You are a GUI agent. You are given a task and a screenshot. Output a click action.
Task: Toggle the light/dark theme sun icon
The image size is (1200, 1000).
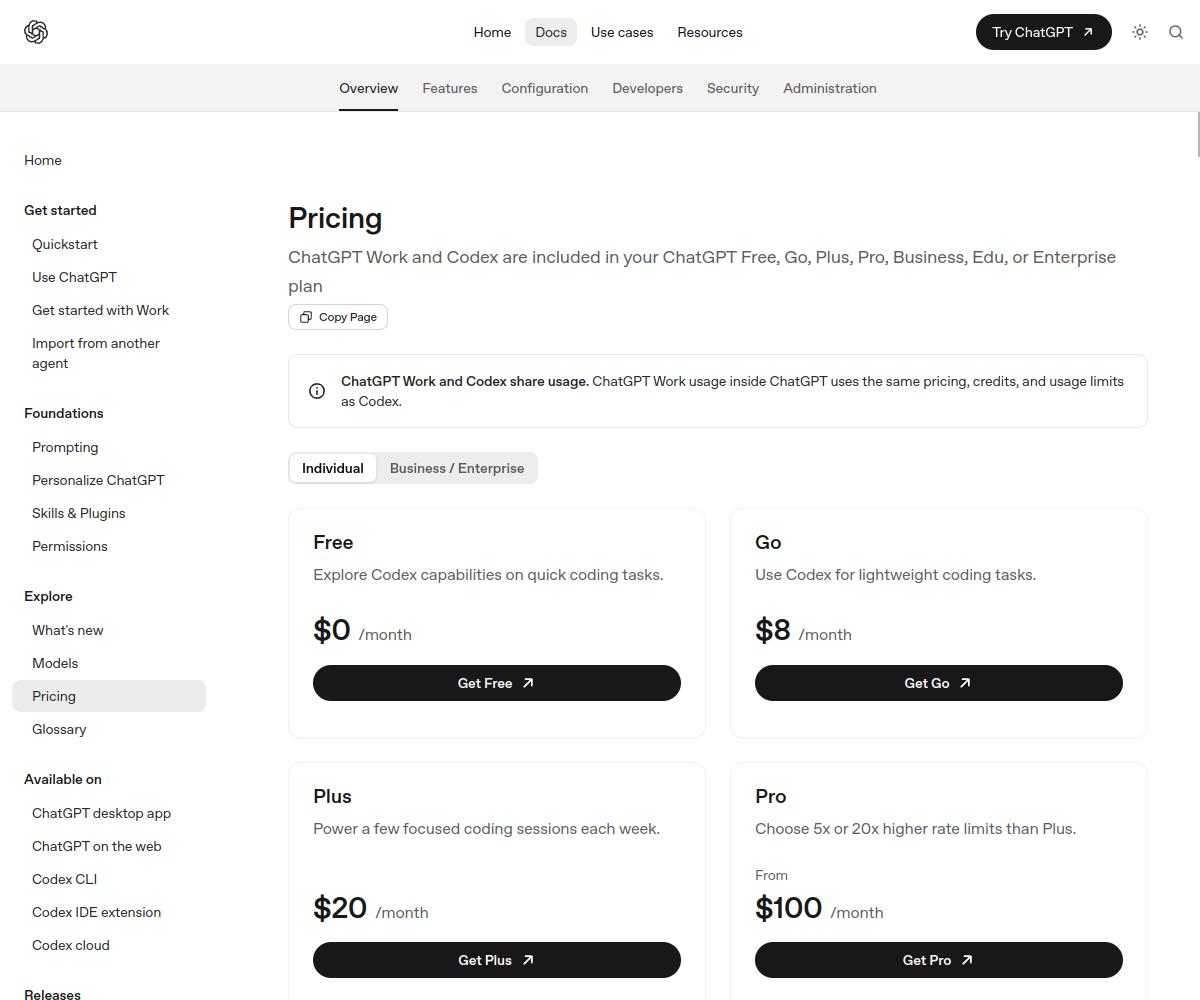click(1140, 32)
